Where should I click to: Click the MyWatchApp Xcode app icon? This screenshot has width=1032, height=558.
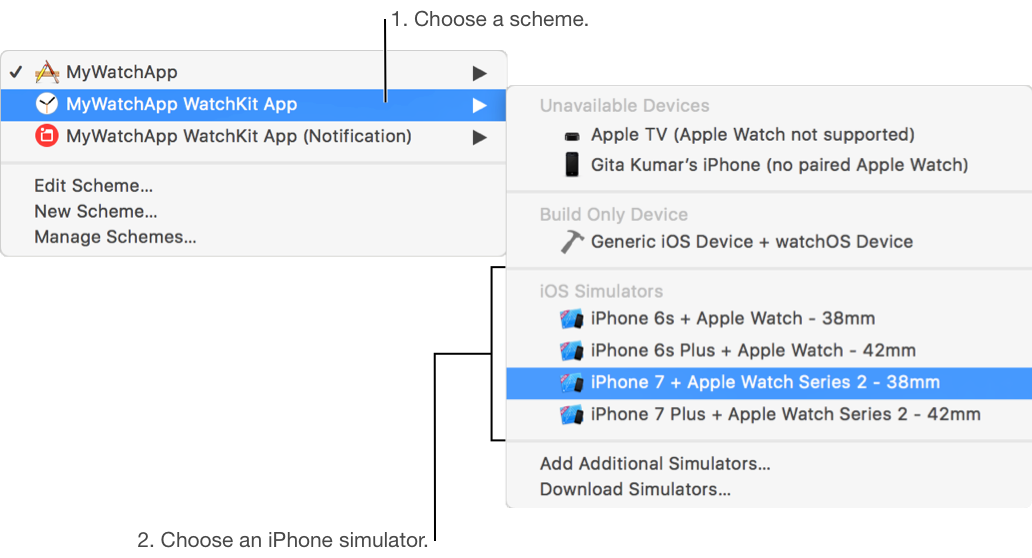pos(47,72)
